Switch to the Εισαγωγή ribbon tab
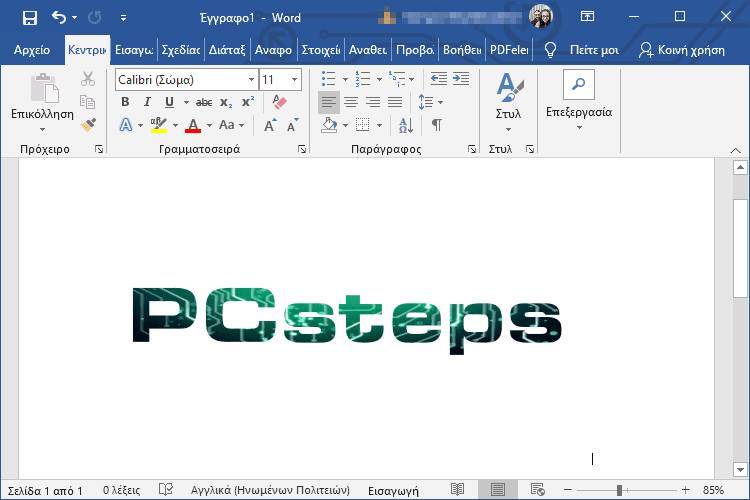This screenshot has width=750, height=500. (x=134, y=50)
